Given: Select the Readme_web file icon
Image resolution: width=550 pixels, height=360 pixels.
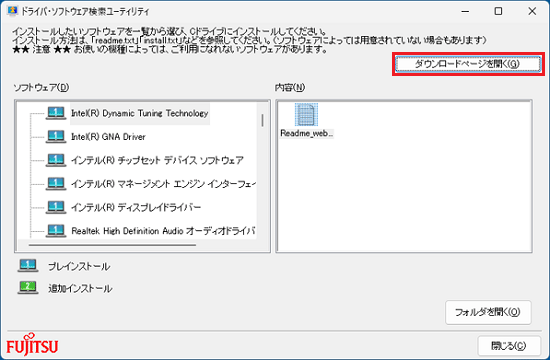Looking at the screenshot, I should pos(306,115).
